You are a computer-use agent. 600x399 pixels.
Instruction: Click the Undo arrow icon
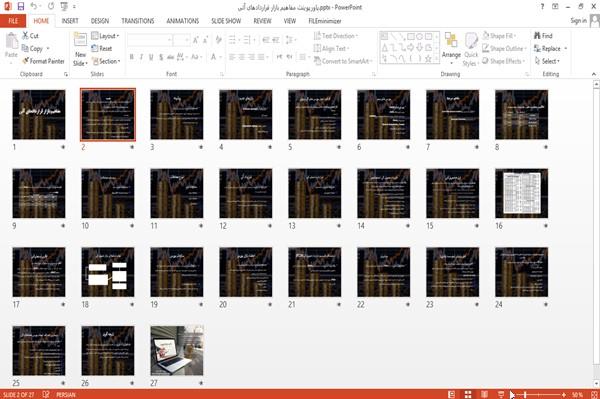point(34,7)
